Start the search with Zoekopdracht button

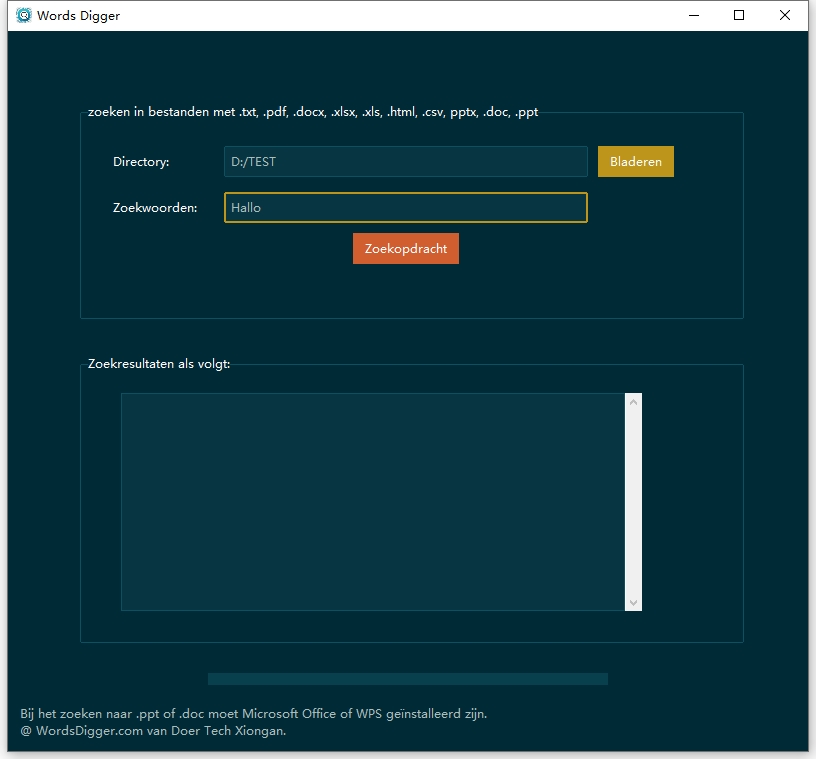coord(405,248)
